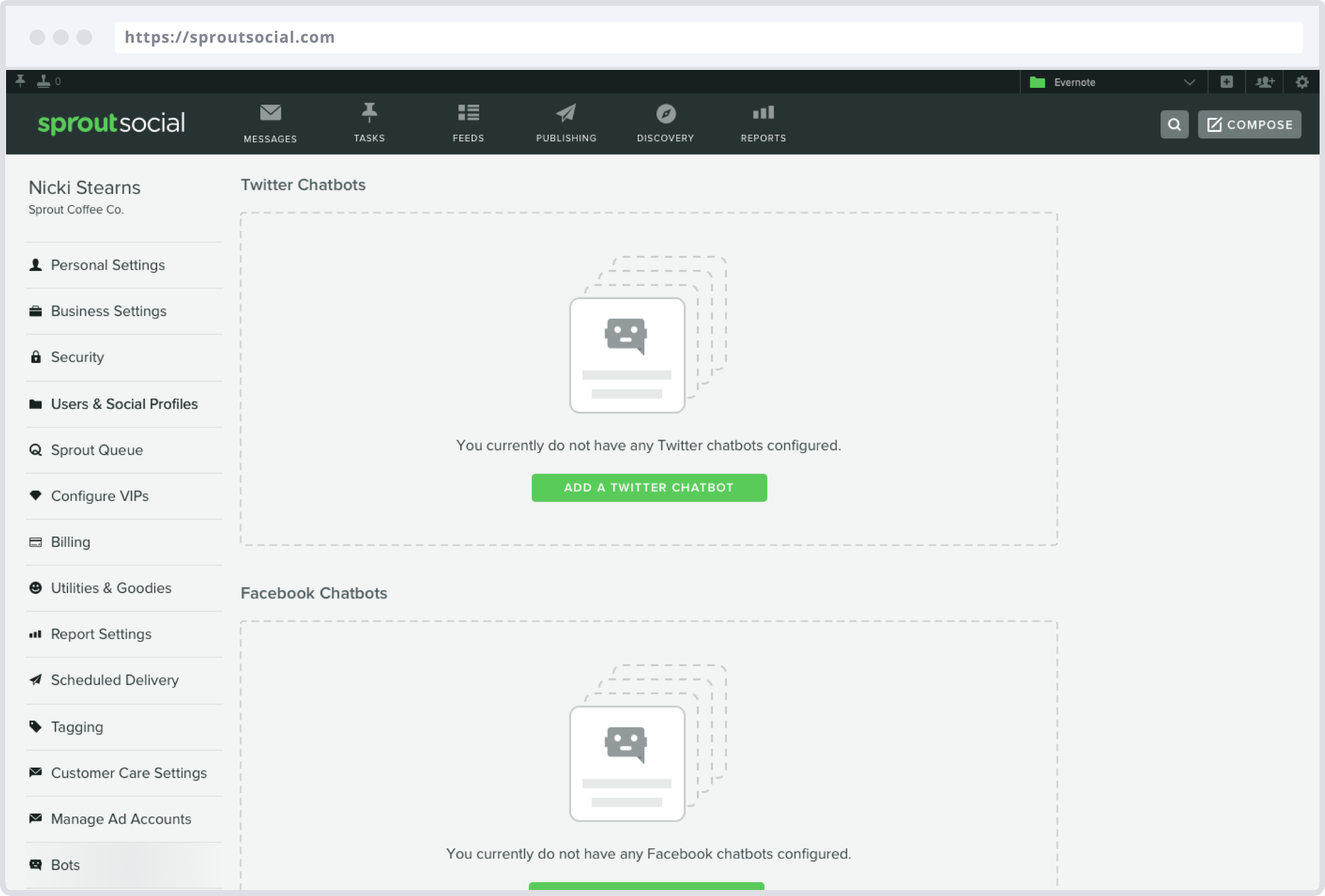The image size is (1325, 896).
Task: Select Manage Ad Accounts
Action: pyautogui.click(x=124, y=820)
